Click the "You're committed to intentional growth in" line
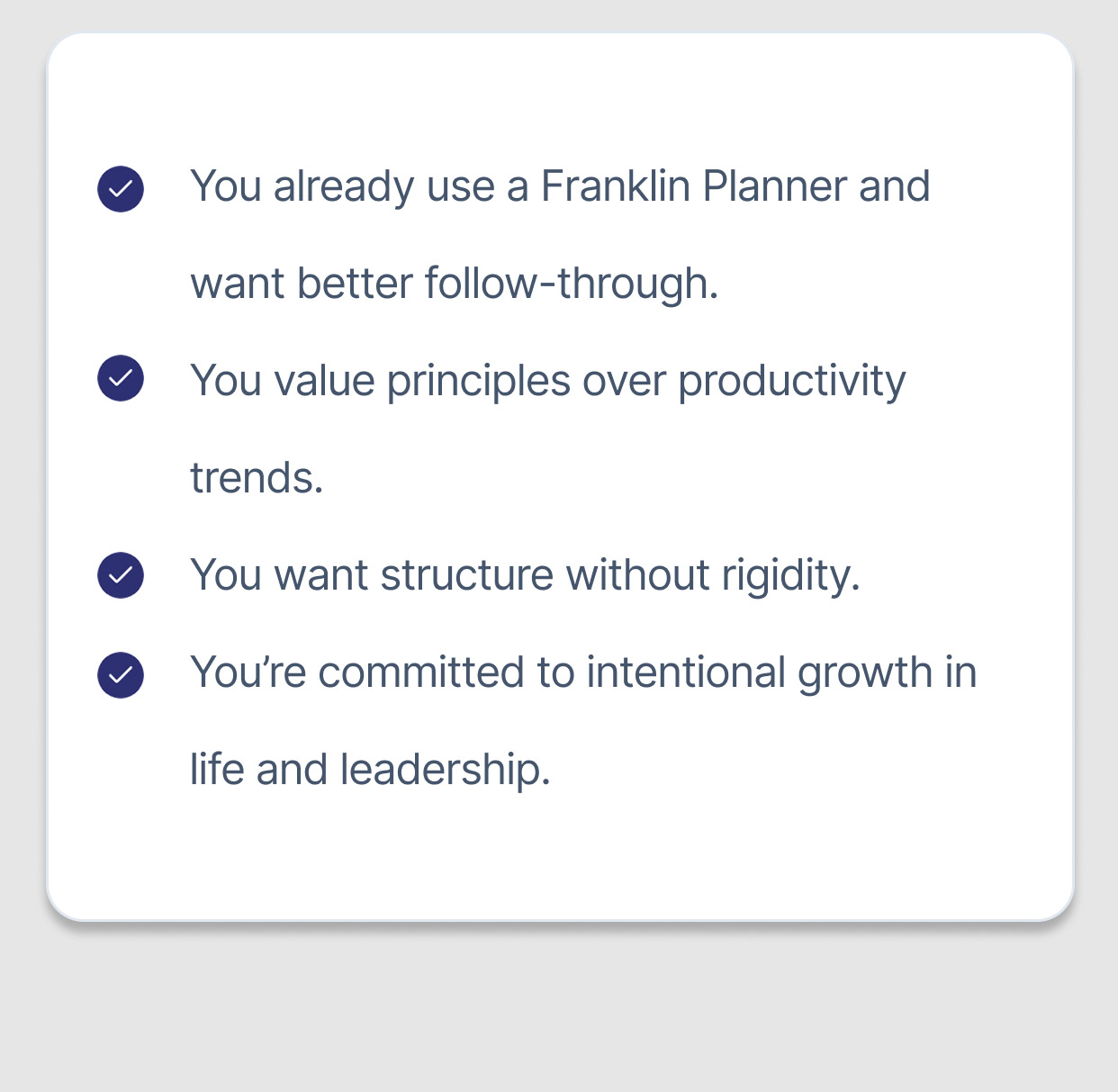Image resolution: width=1118 pixels, height=1092 pixels. point(583,673)
